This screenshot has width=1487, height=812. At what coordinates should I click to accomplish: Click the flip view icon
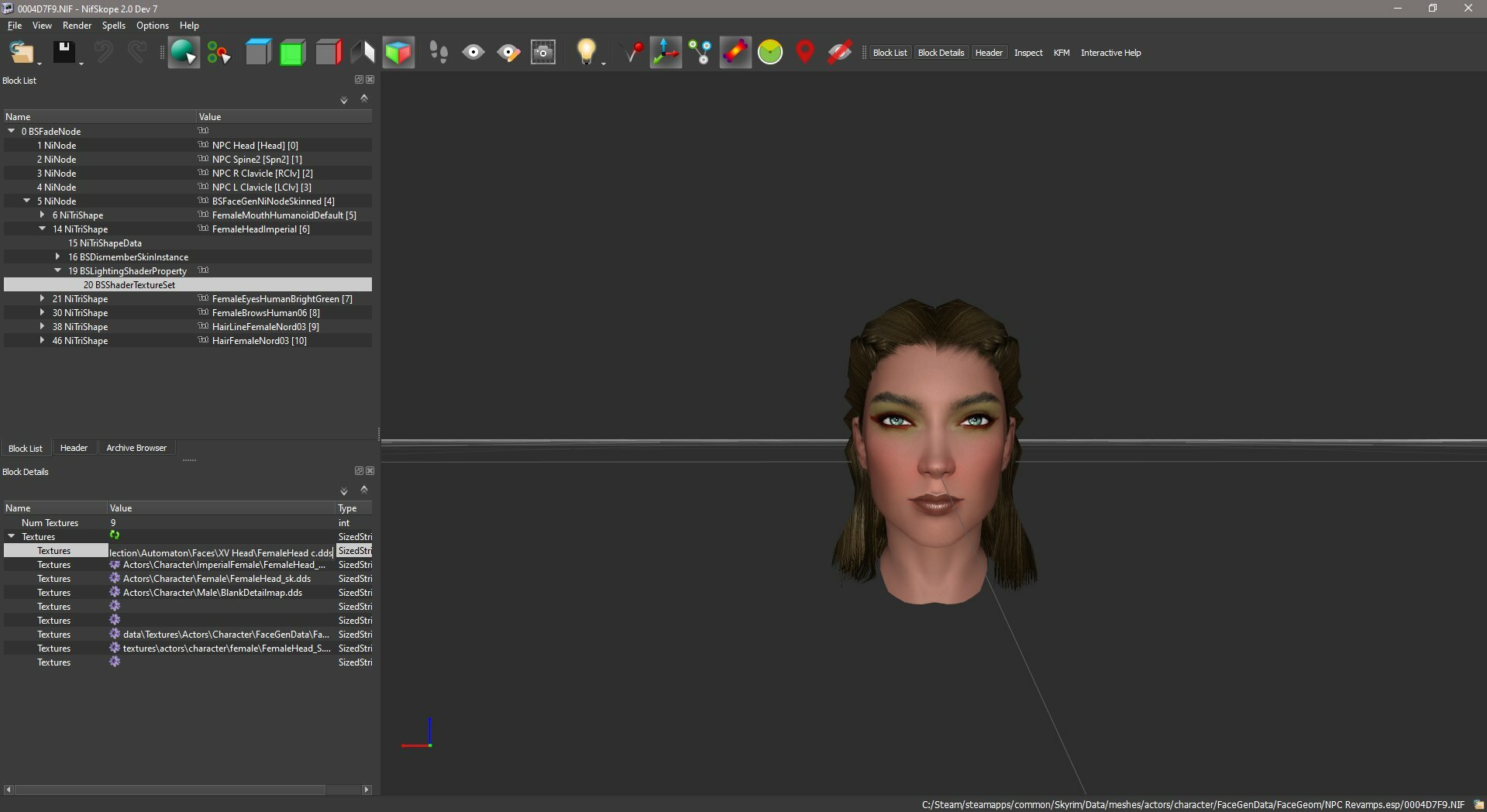[363, 52]
